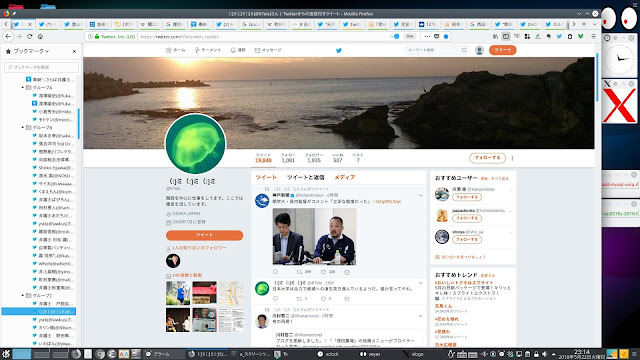Focus the bookmarks search field
The width and height of the screenshot is (640, 360).
(41, 67)
